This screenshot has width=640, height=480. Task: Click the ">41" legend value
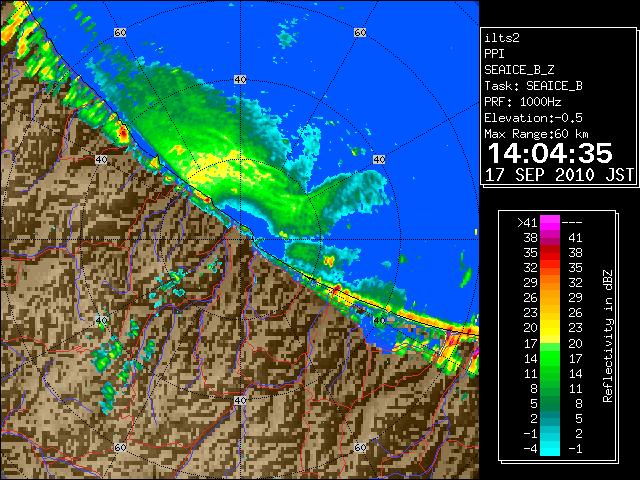tap(527, 223)
